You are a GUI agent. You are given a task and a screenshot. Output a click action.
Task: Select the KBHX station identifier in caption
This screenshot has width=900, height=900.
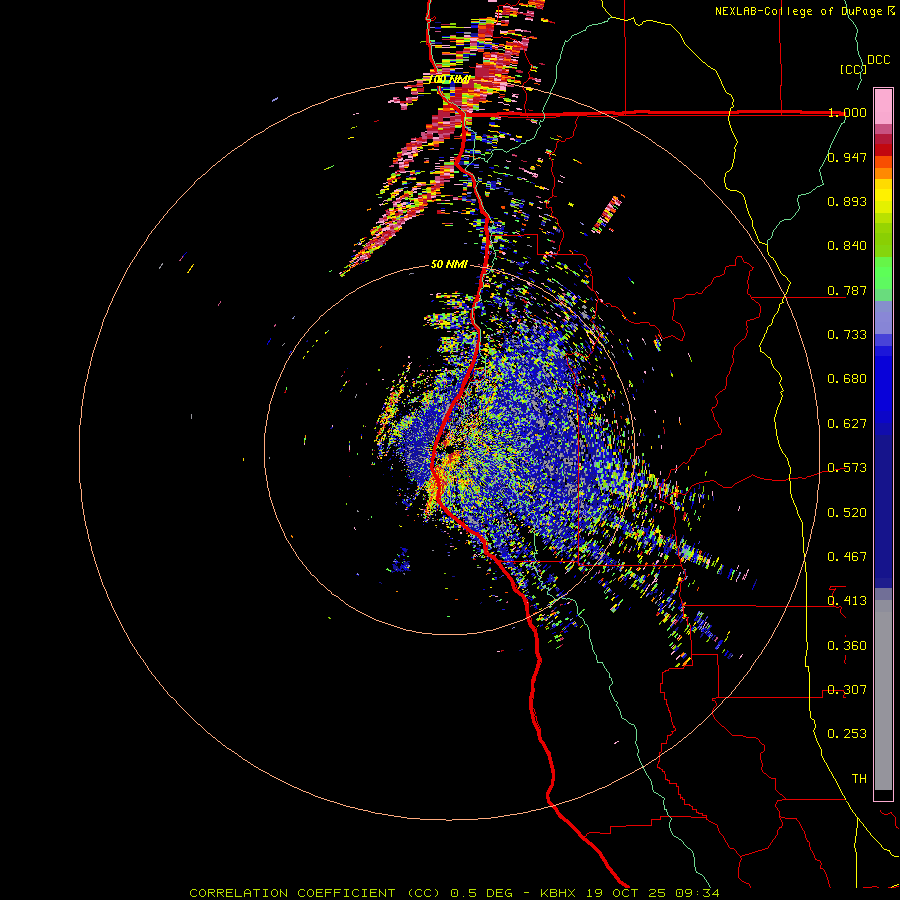coord(560,893)
